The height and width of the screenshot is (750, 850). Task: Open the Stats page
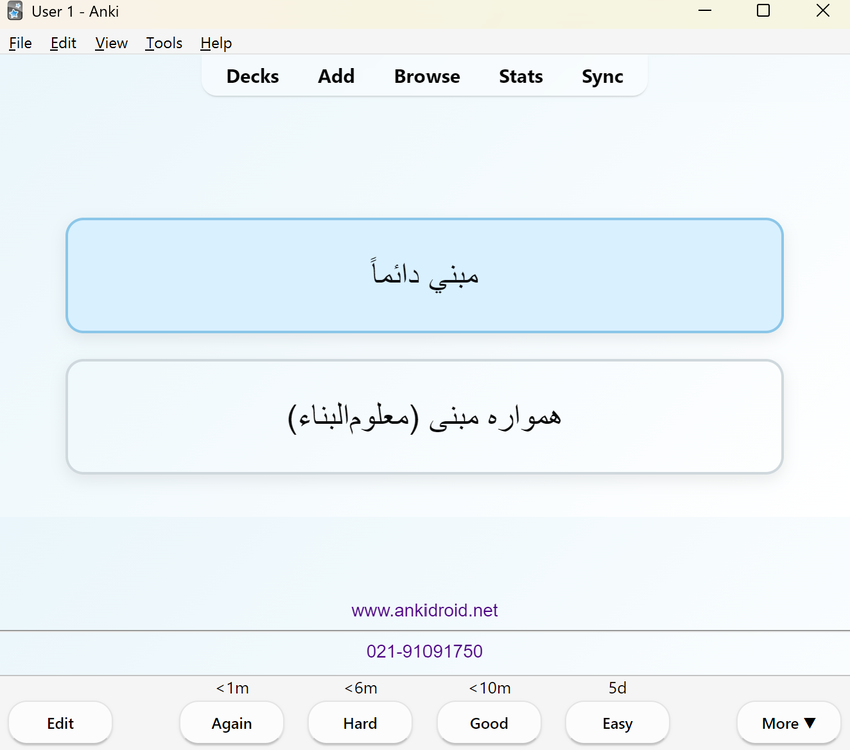521,76
